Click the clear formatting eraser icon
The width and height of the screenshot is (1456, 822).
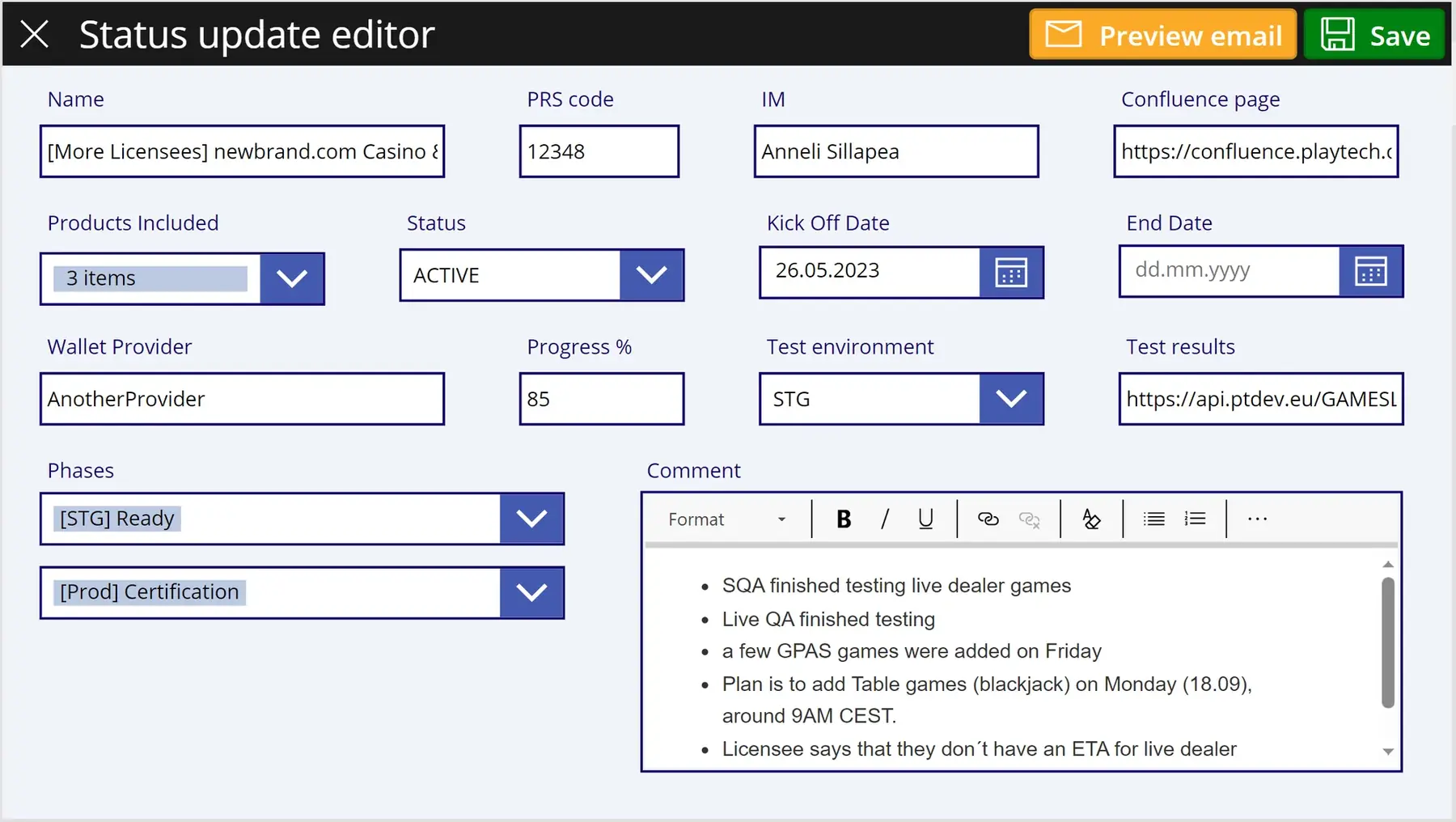tap(1091, 519)
